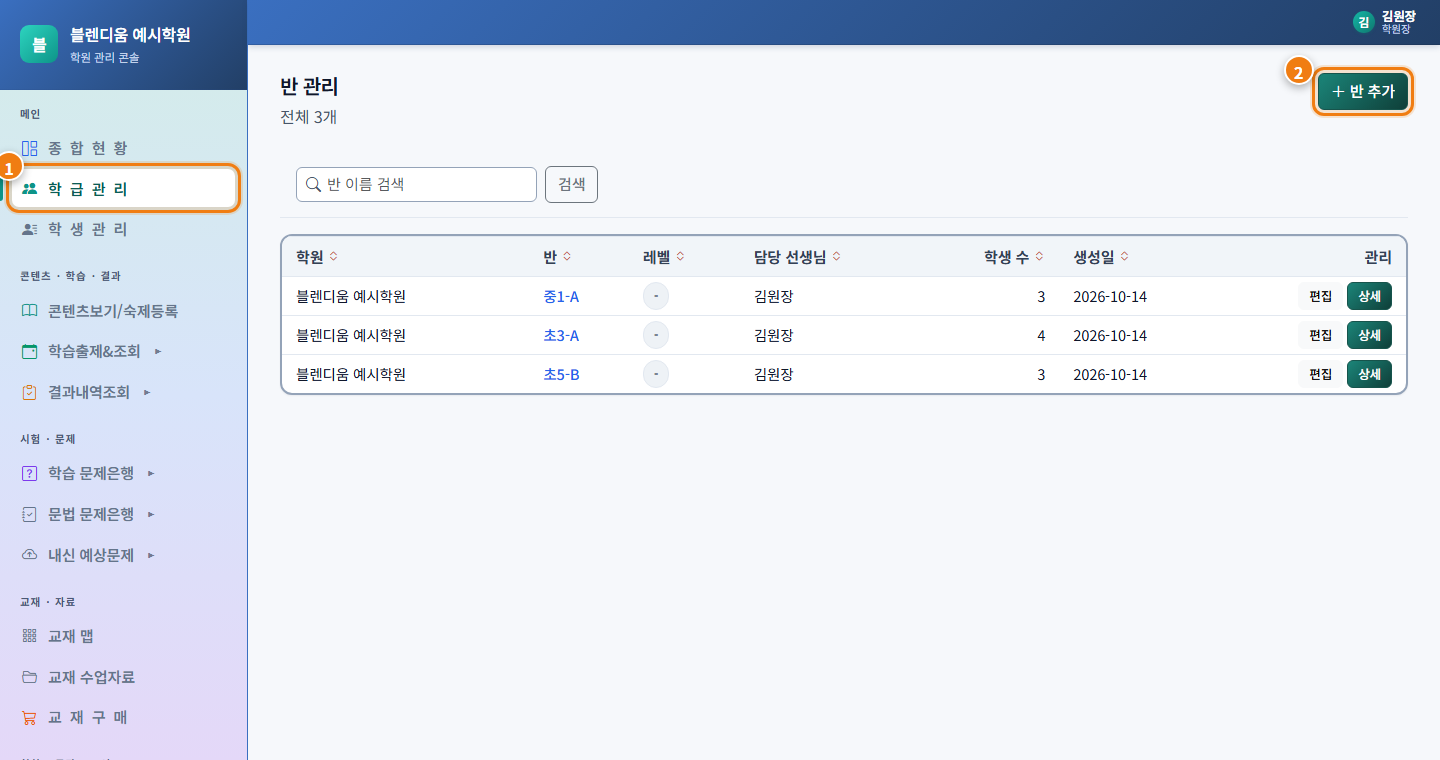
Task: Focus the 반 이름 검색 input field
Action: click(x=416, y=184)
